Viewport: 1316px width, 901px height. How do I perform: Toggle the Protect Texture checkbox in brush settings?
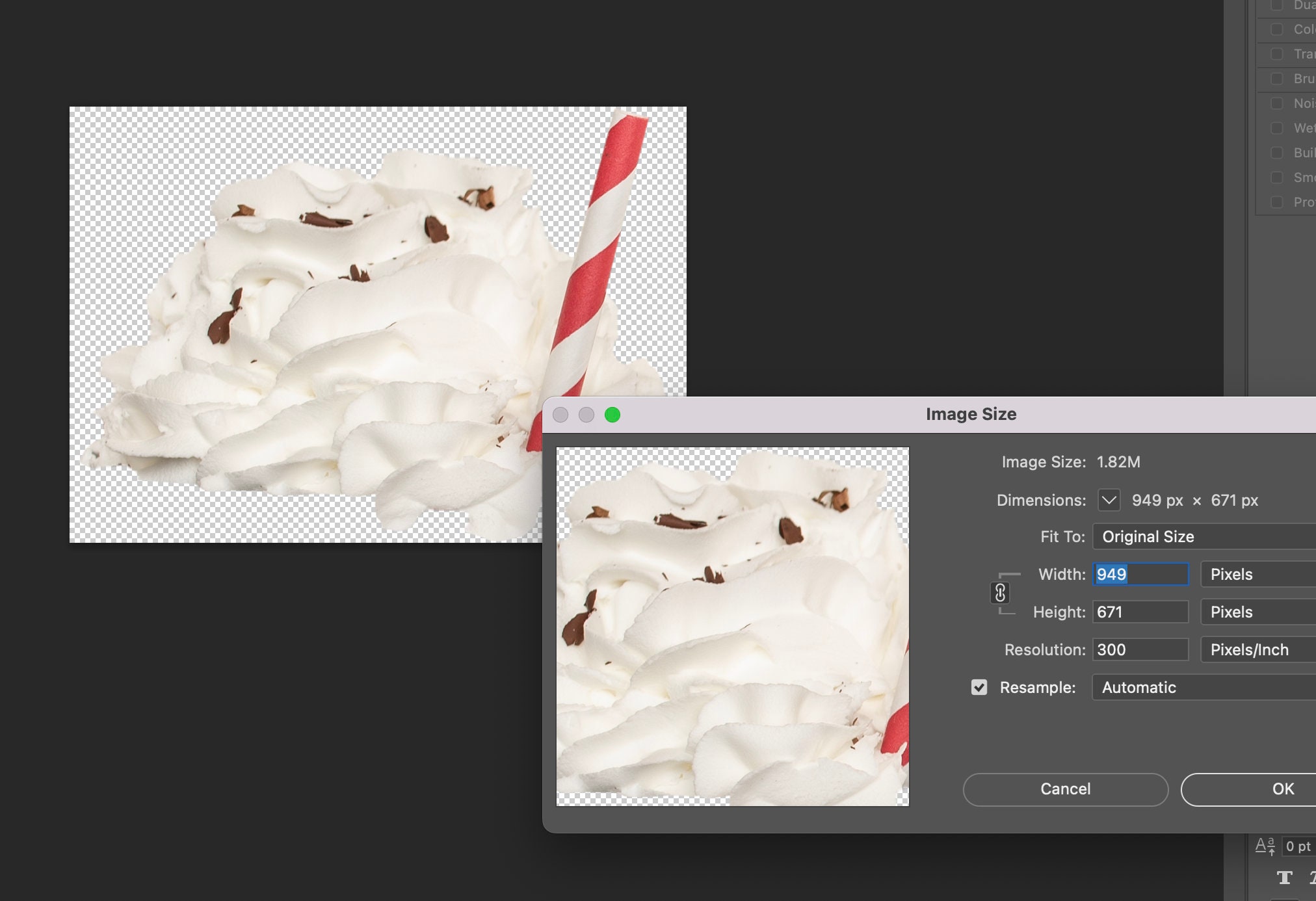click(x=1276, y=202)
